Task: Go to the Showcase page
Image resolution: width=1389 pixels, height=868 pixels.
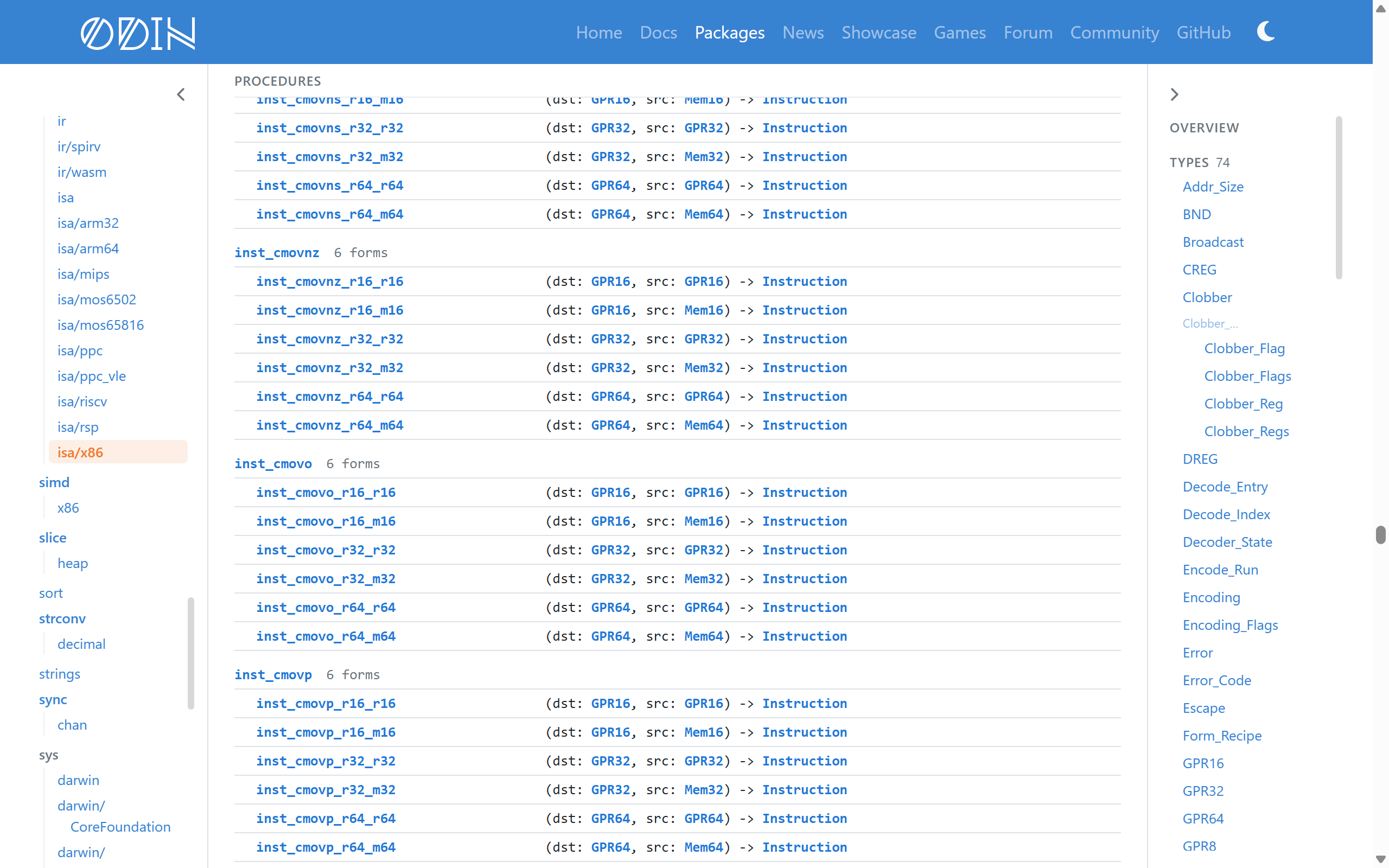Action: click(x=879, y=32)
